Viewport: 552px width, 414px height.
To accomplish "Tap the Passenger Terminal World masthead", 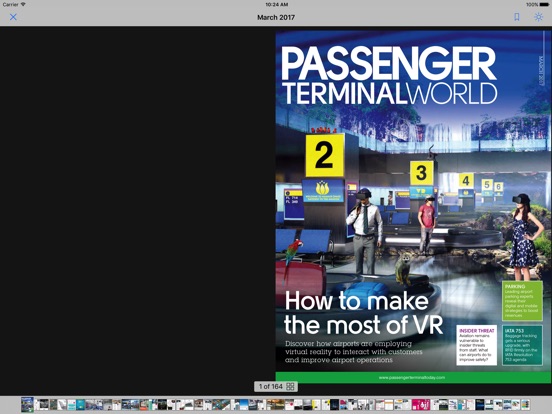I will click(x=389, y=75).
